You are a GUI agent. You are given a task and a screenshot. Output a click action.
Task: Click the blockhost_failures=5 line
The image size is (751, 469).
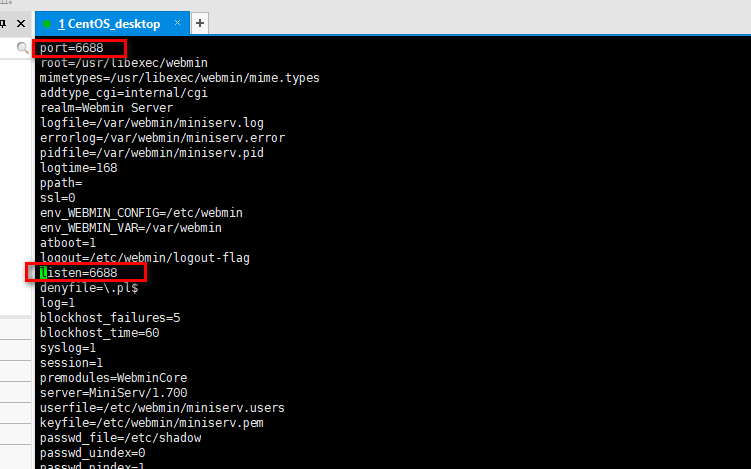pos(110,318)
